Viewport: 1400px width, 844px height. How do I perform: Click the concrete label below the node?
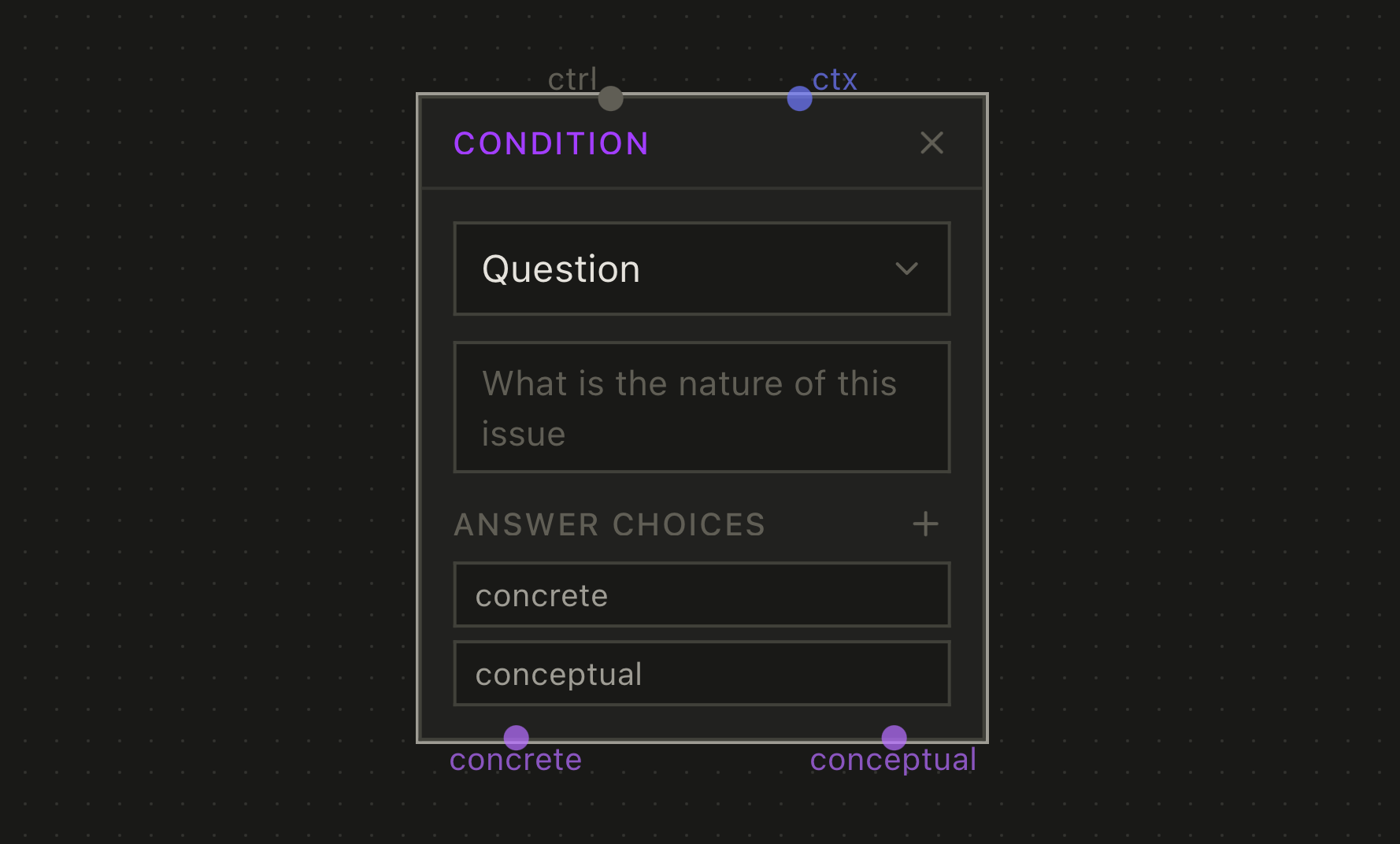515,758
